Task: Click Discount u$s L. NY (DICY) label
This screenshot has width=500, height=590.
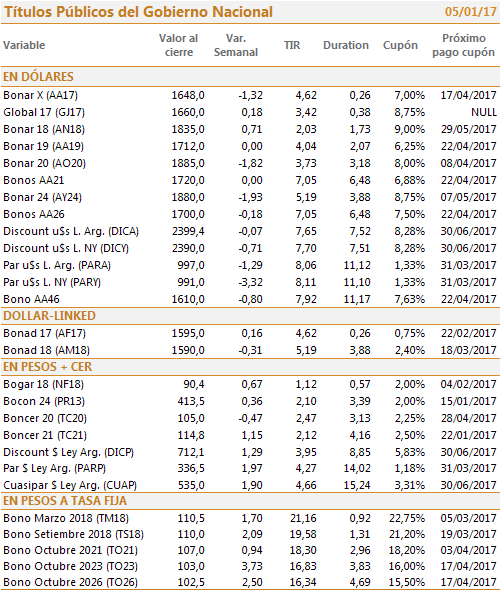Action: coord(66,248)
